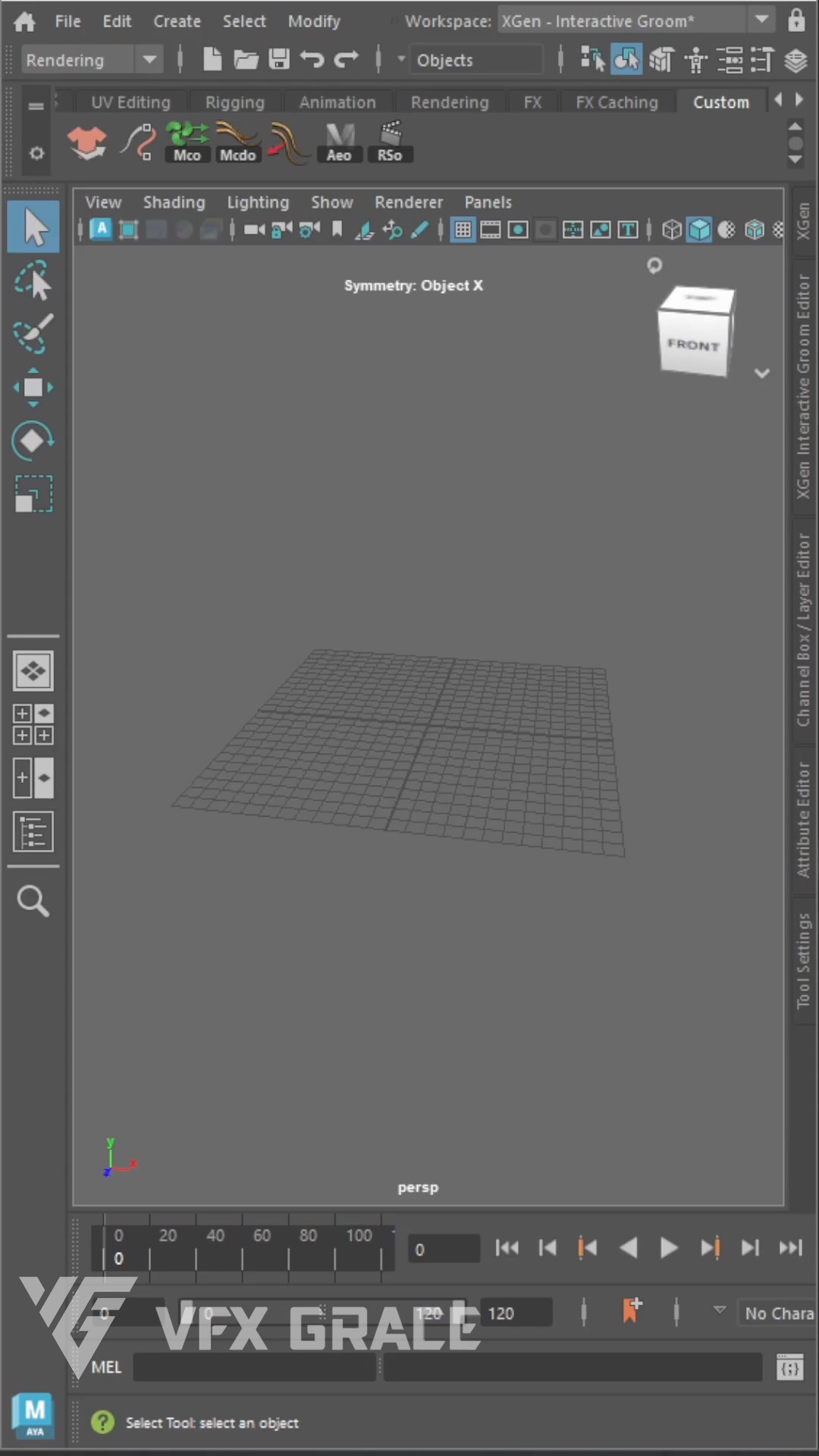This screenshot has width=819, height=1456.
Task: Switch to single pane layout
Action: point(33,671)
